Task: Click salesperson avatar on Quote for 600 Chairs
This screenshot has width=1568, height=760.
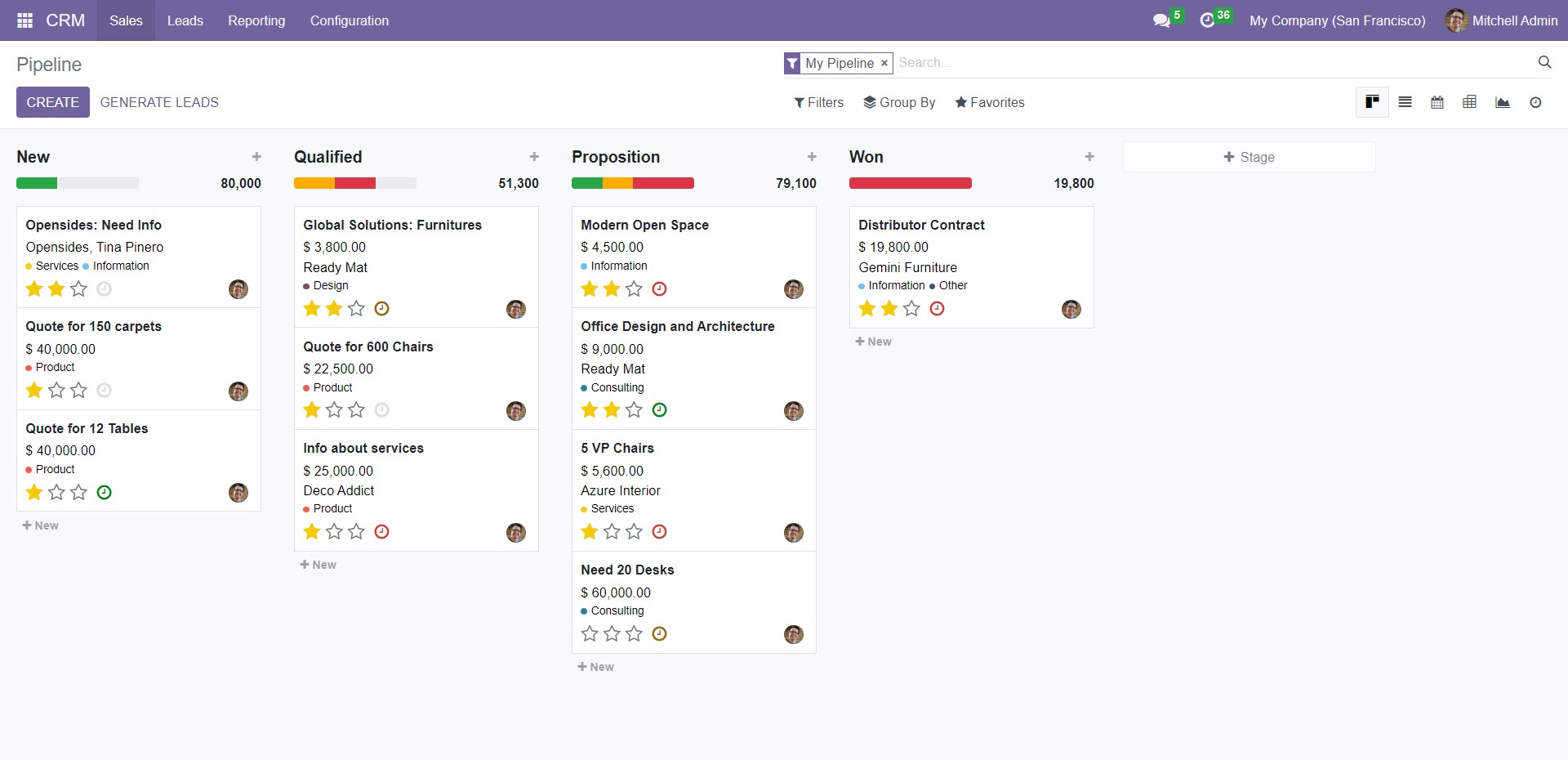Action: pos(516,411)
